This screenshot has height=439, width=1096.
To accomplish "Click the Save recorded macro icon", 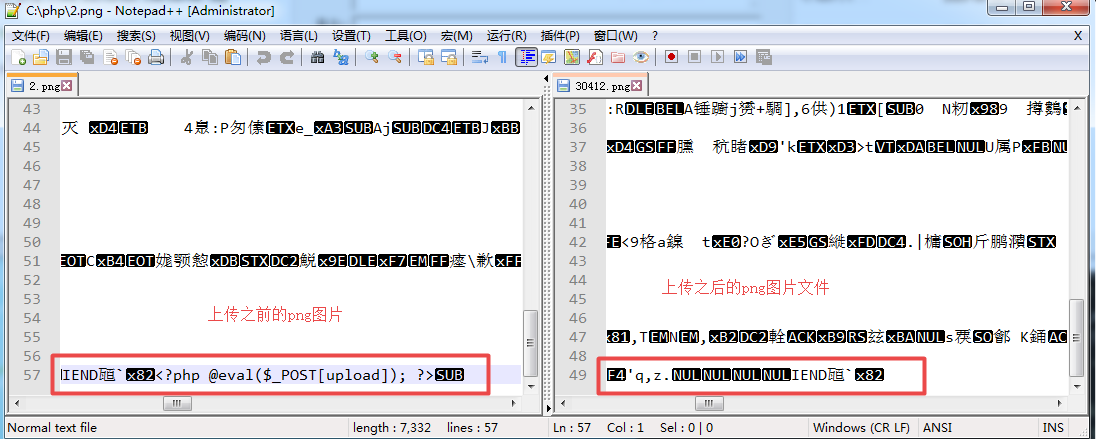I will click(x=763, y=57).
